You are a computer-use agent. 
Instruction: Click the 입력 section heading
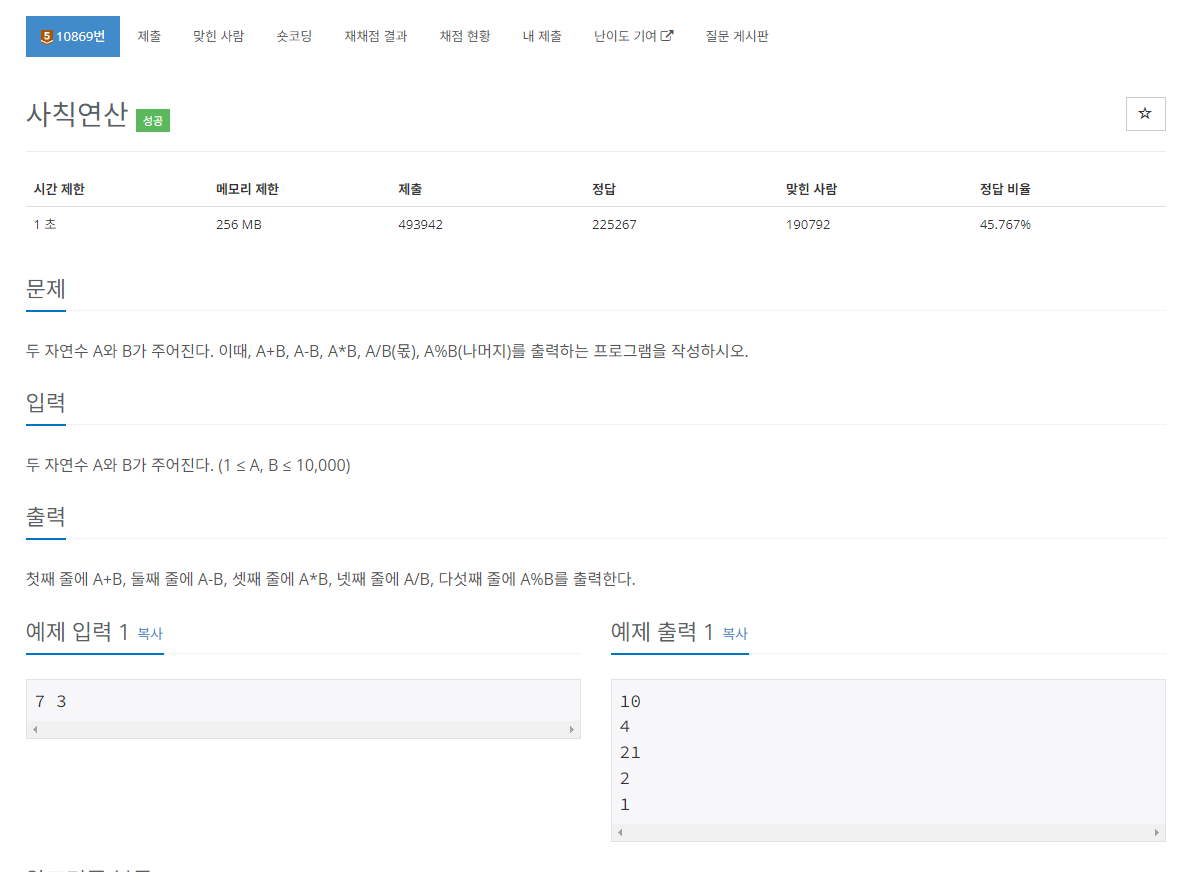click(45, 403)
